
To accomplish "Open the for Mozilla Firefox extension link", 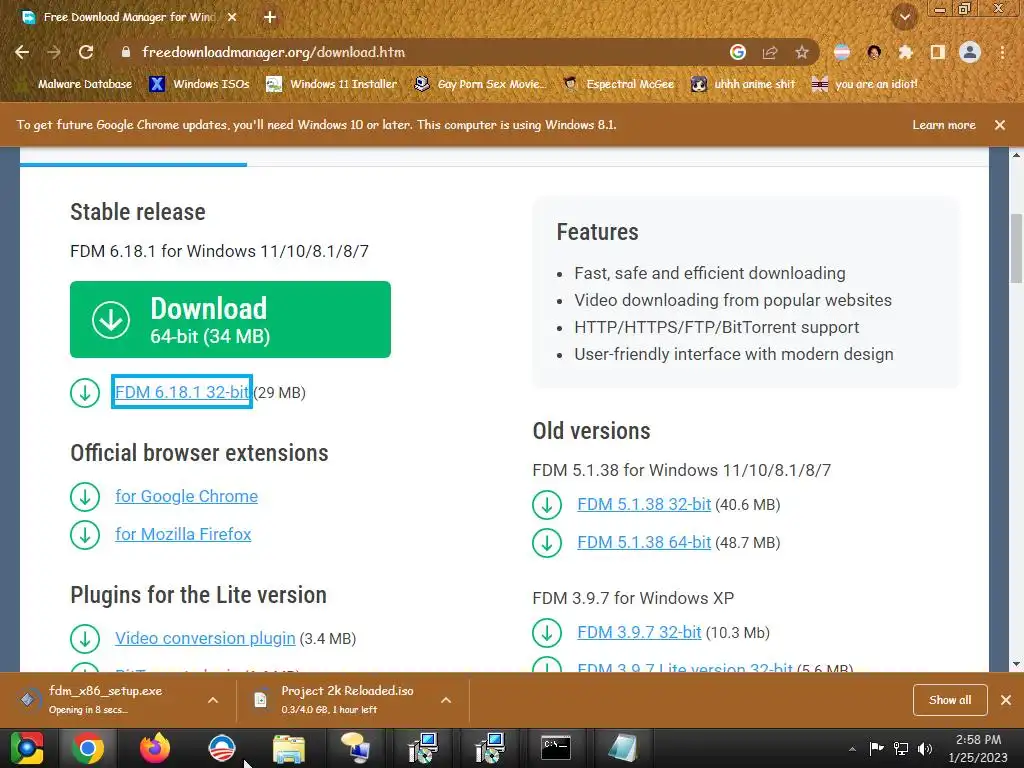I will [184, 534].
